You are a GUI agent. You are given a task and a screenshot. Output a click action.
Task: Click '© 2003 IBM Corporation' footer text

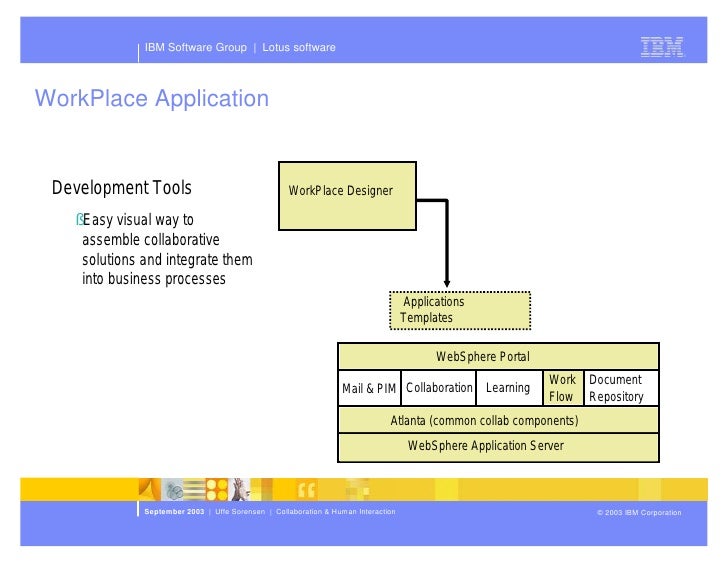[x=639, y=512]
